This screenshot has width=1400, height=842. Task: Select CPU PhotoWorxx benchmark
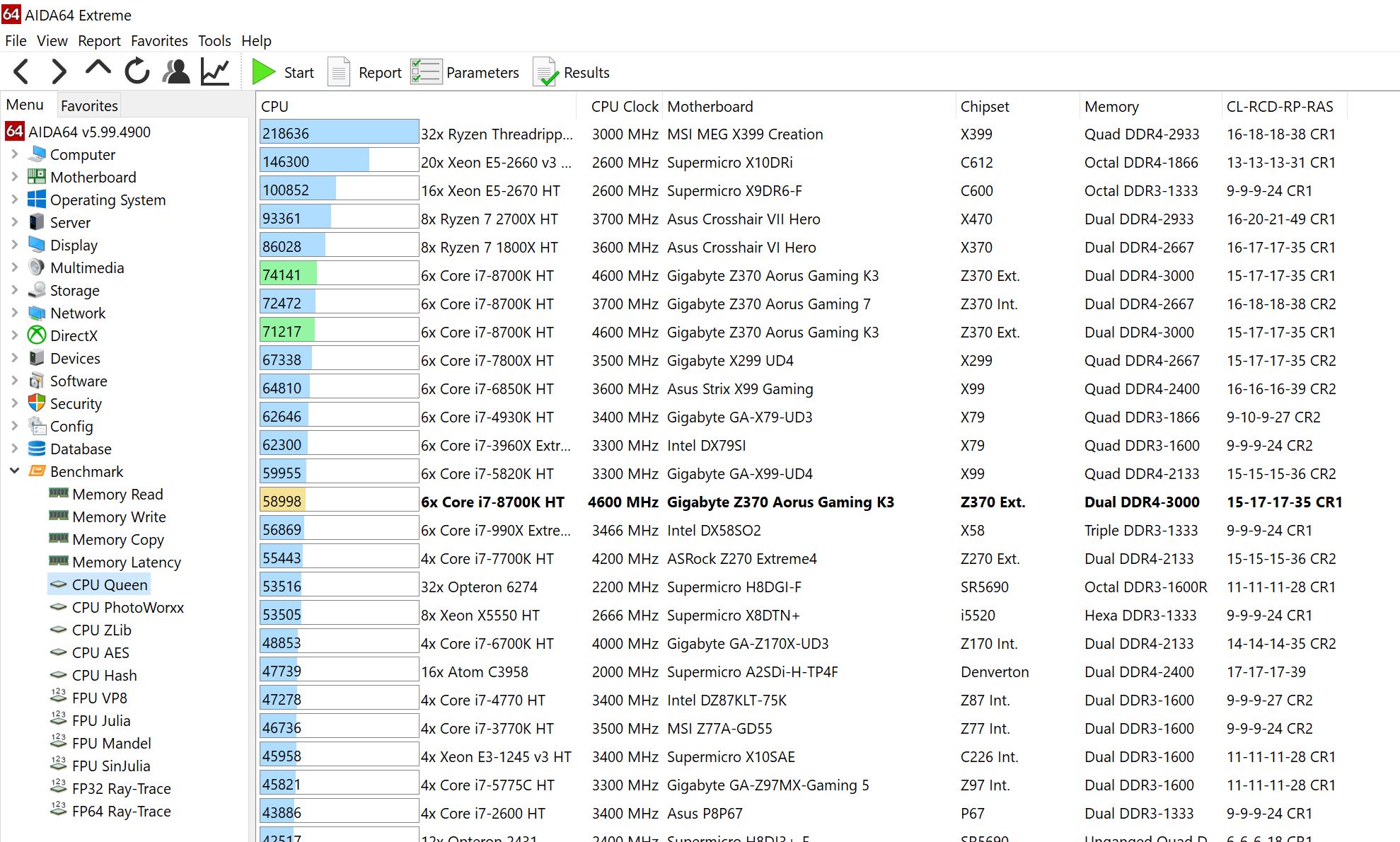127,607
